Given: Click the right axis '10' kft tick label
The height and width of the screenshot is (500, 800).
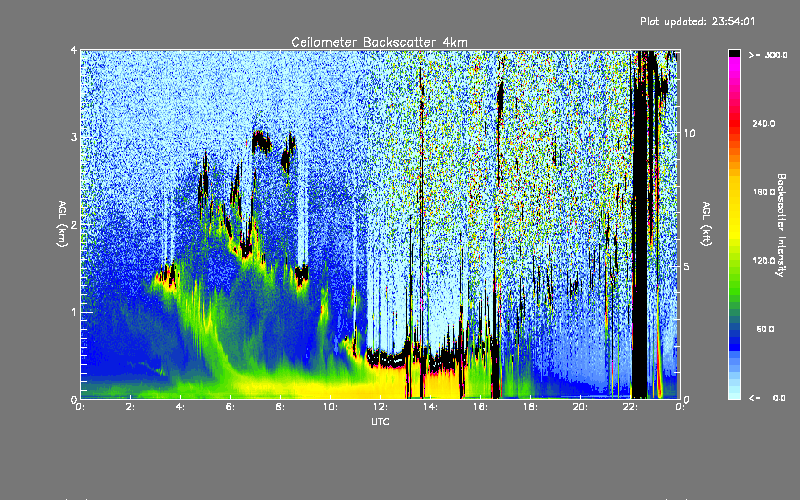Looking at the screenshot, I should (x=689, y=133).
